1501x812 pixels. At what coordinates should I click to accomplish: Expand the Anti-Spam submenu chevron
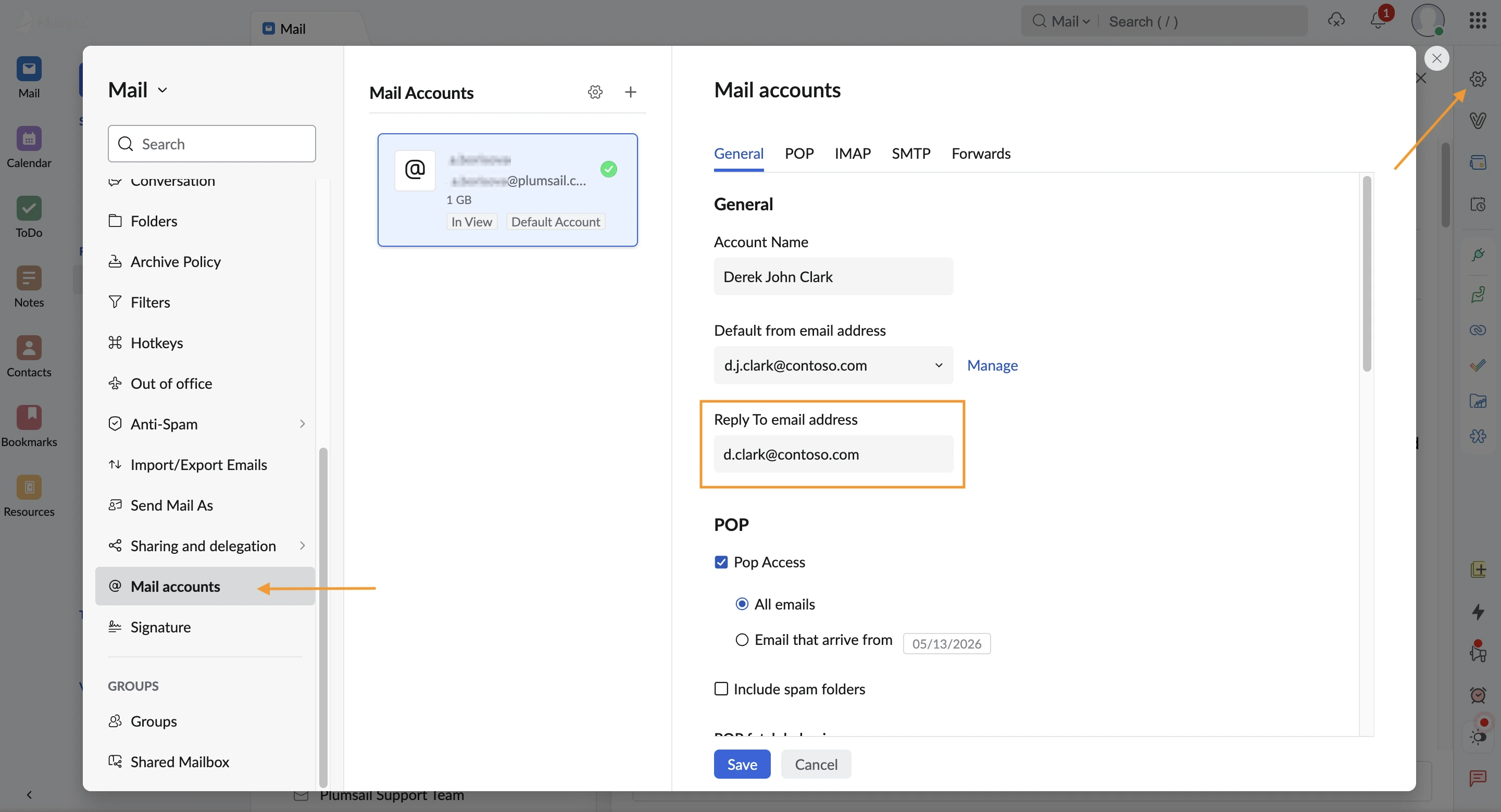tap(302, 424)
